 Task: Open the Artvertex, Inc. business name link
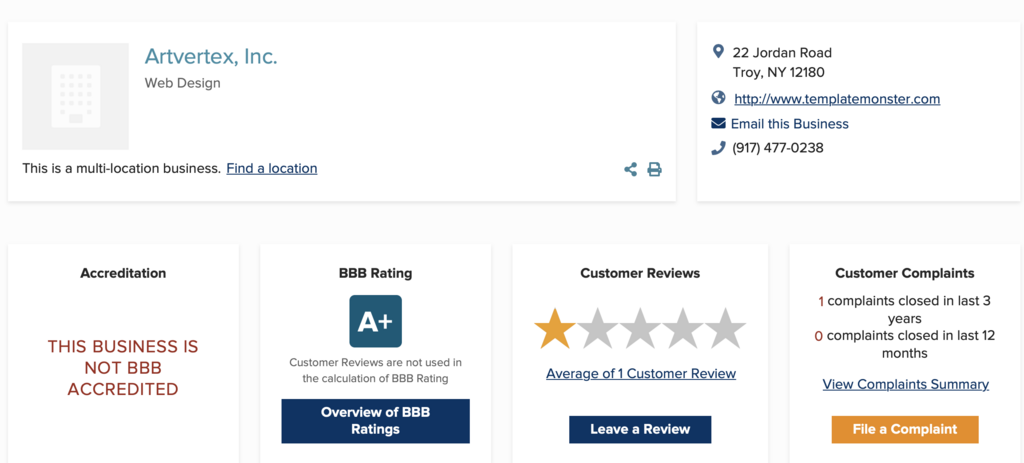click(211, 57)
